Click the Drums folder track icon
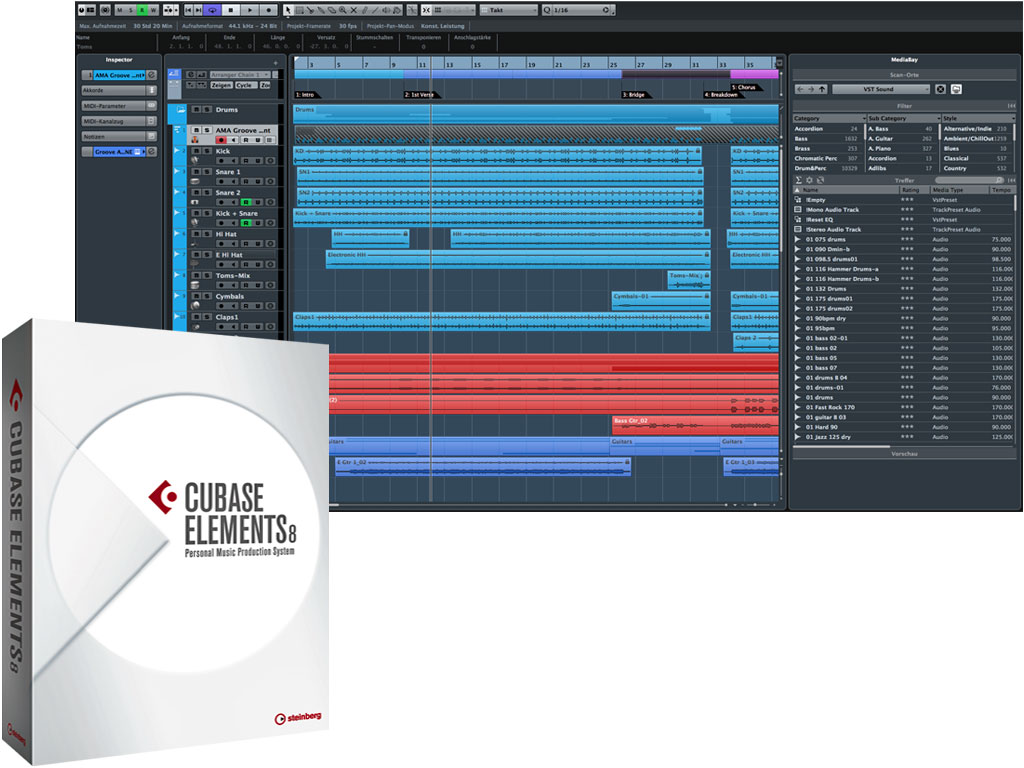1024x768 pixels. point(181,110)
